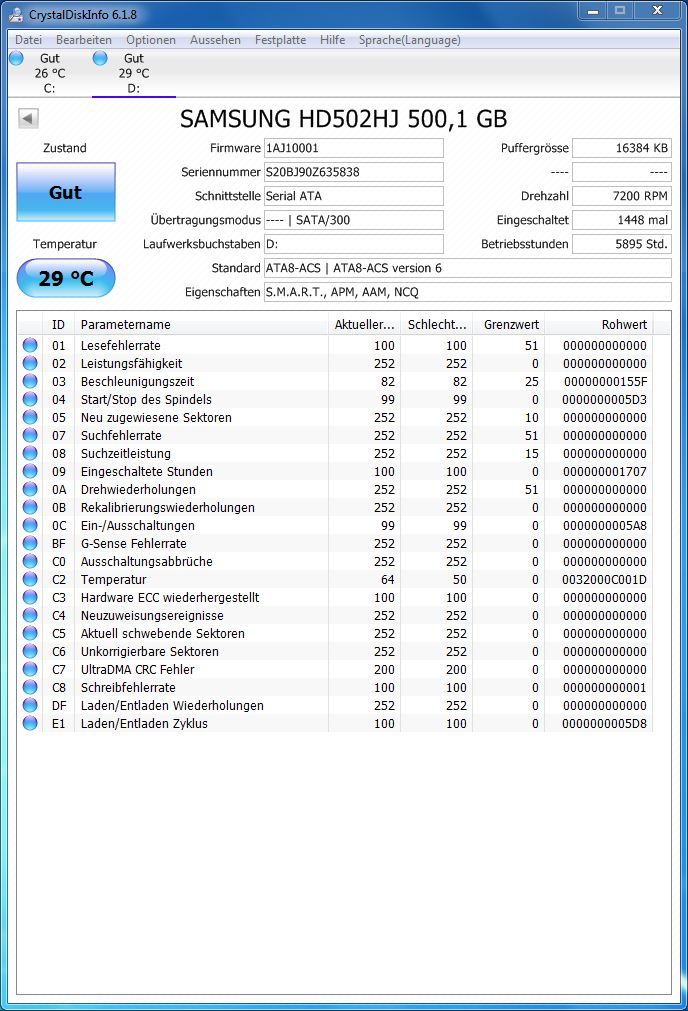This screenshot has width=688, height=1011.
Task: Click the status icon for Neuzuweisungsereignisse
Action: (x=30, y=615)
